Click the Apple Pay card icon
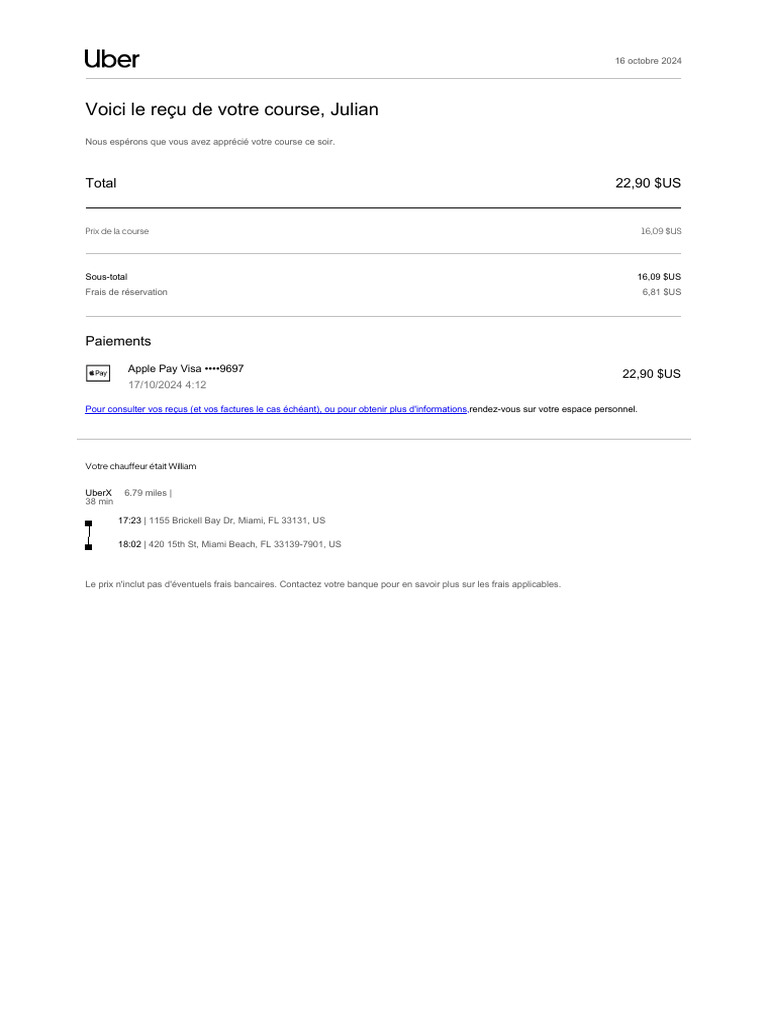 (x=98, y=373)
